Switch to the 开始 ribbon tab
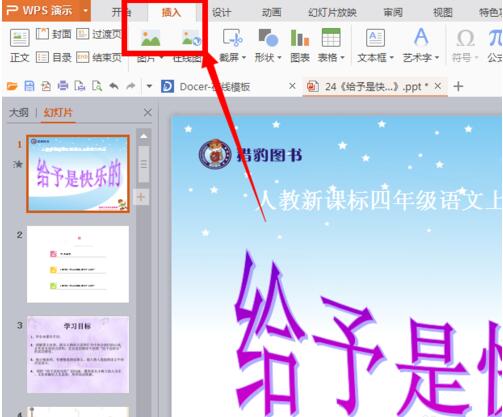The image size is (503, 417). [x=121, y=13]
